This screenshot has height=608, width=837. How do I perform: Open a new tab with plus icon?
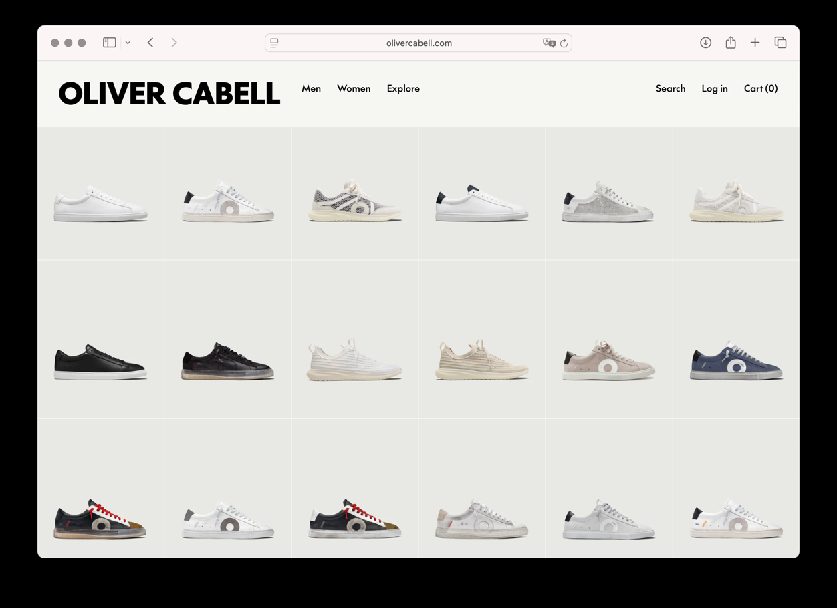pyautogui.click(x=755, y=43)
